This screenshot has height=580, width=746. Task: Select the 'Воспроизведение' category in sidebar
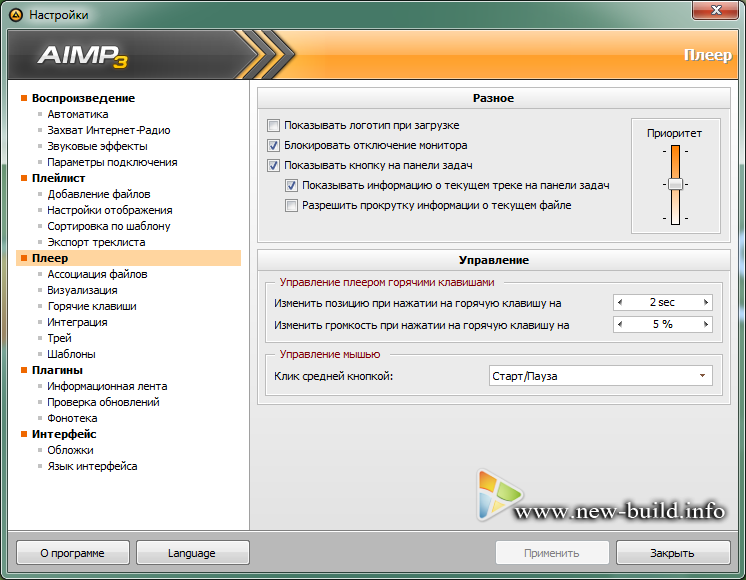tap(83, 98)
